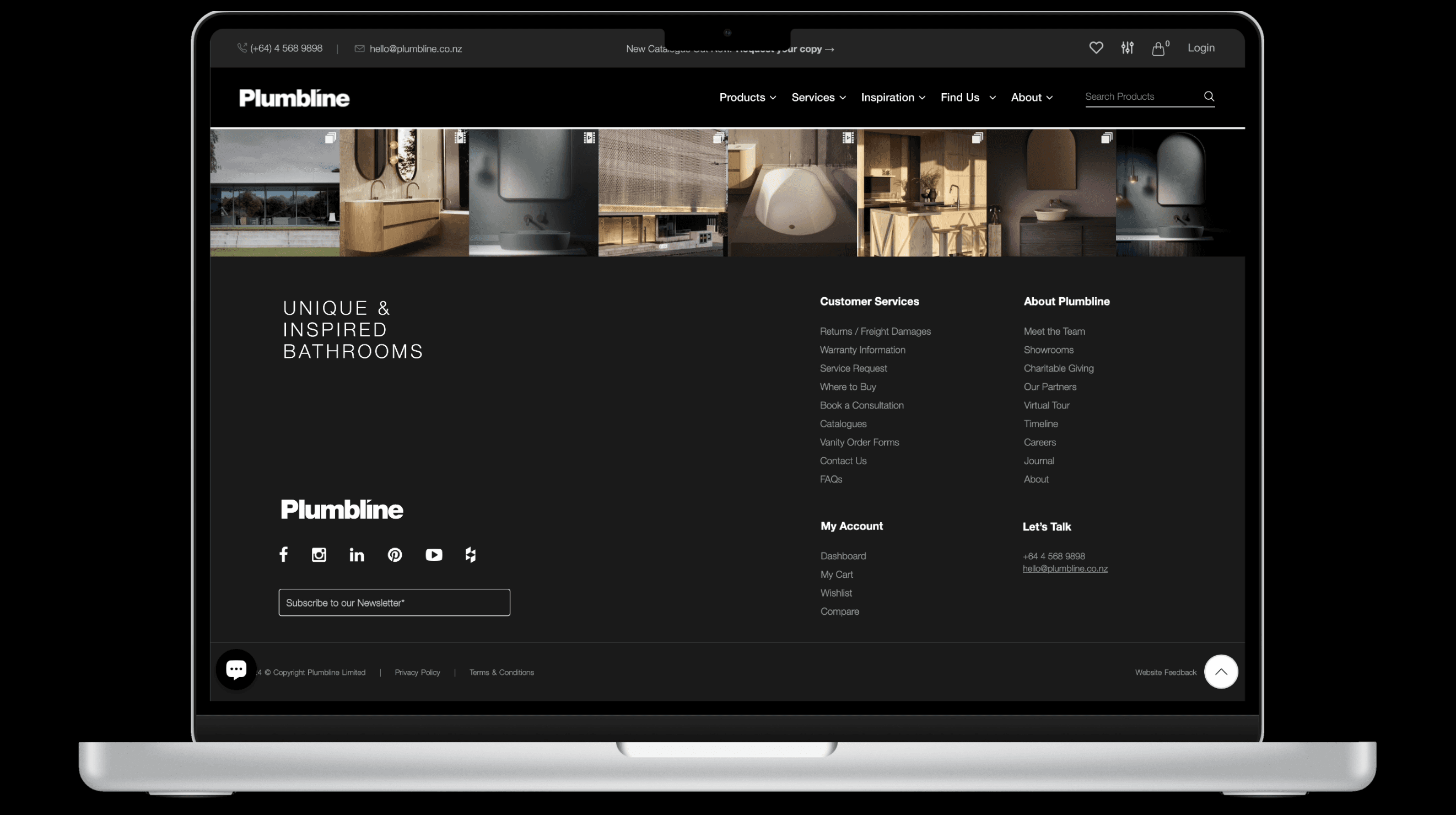Open the Compare account link
This screenshot has width=1456, height=815.
839,612
